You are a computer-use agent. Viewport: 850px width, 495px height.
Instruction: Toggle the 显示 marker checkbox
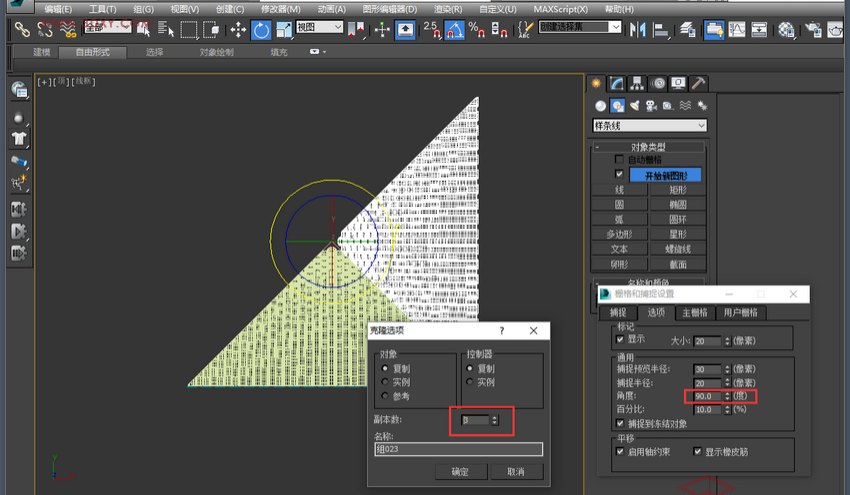[620, 339]
